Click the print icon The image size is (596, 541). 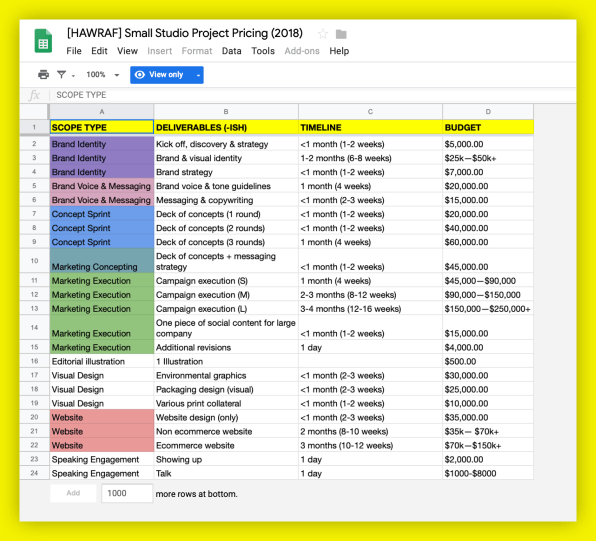[x=43, y=75]
